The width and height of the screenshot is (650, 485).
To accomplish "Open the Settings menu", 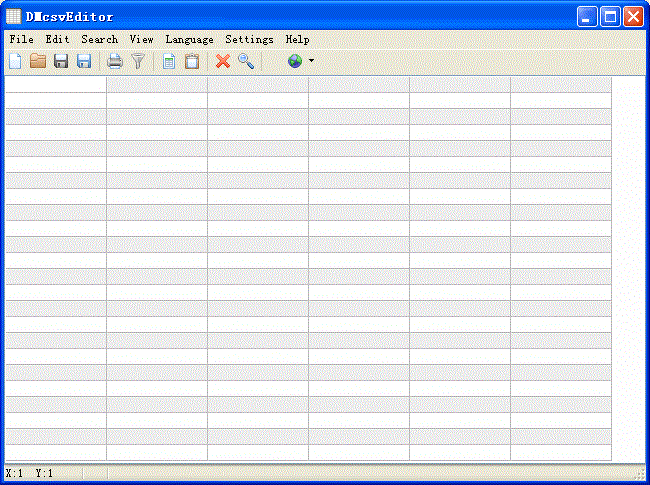I will point(250,39).
